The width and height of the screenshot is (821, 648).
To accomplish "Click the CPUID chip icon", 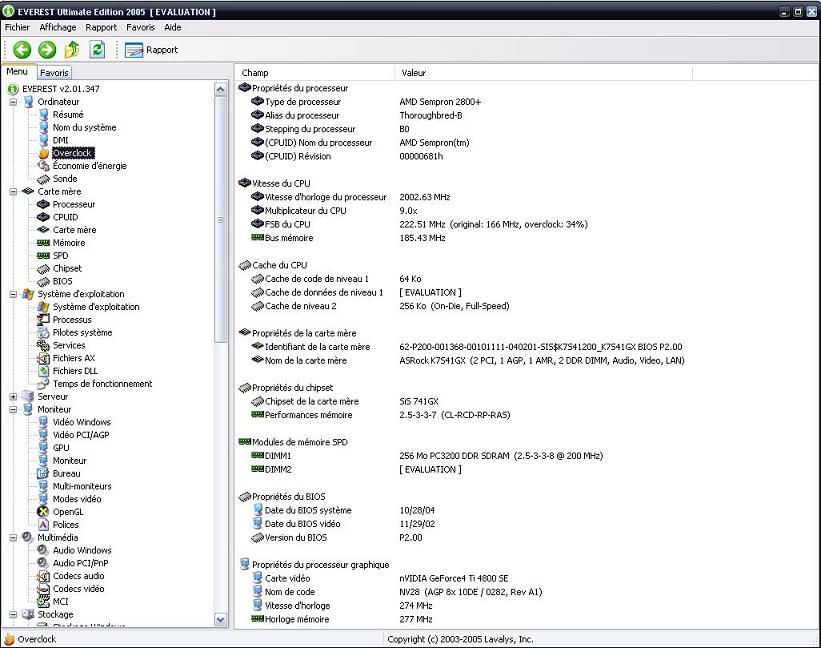I will click(43, 217).
